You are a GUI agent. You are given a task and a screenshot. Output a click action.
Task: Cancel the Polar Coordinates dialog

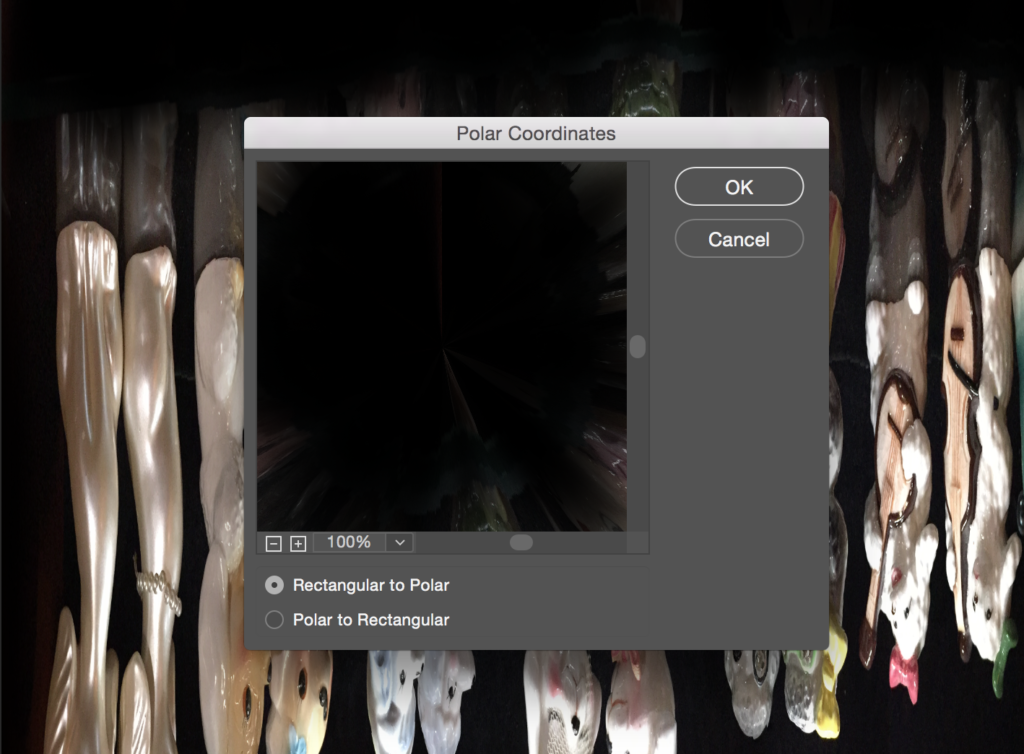click(x=739, y=239)
